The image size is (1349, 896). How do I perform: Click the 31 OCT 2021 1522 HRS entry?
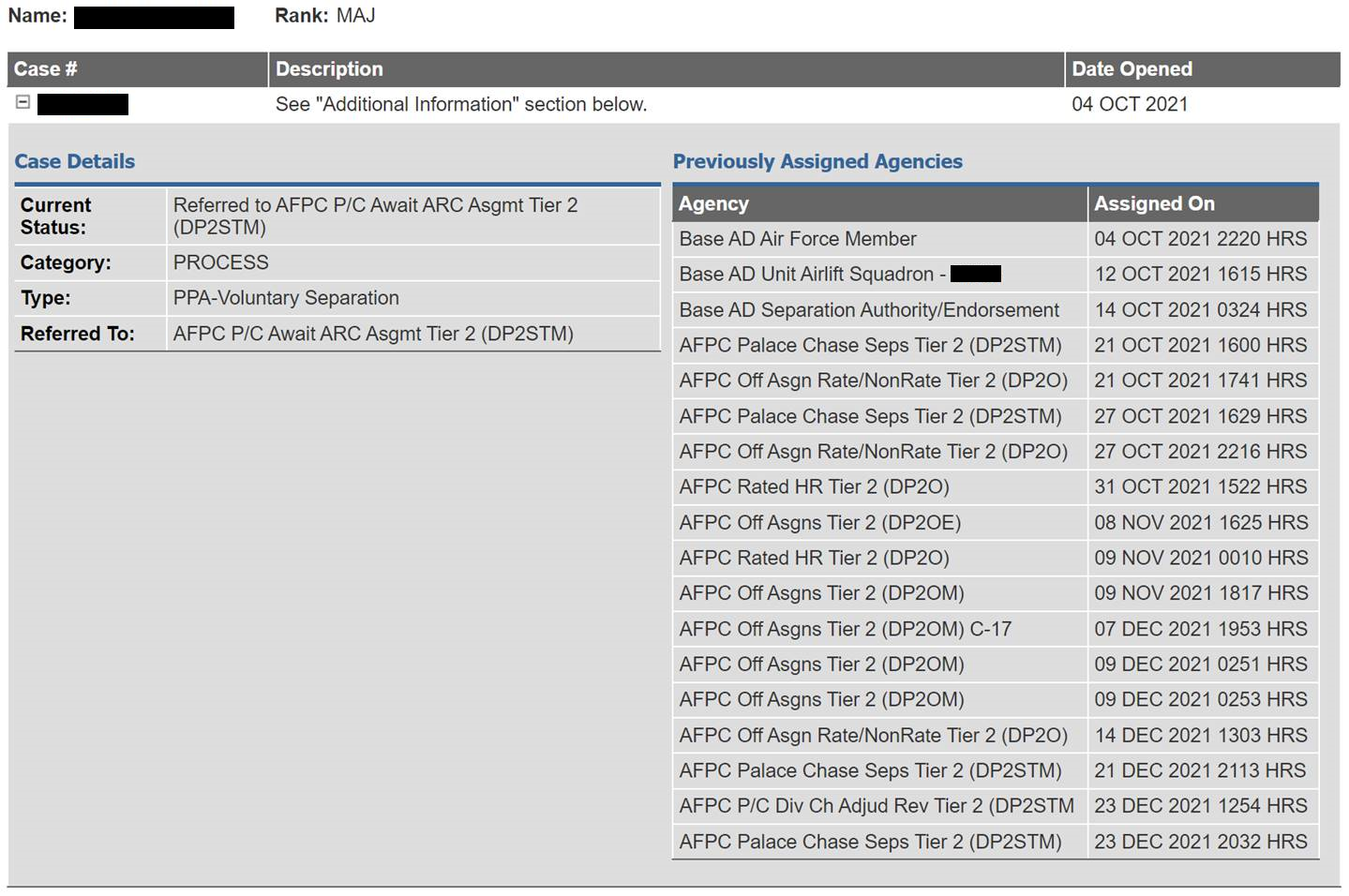coord(1200,487)
